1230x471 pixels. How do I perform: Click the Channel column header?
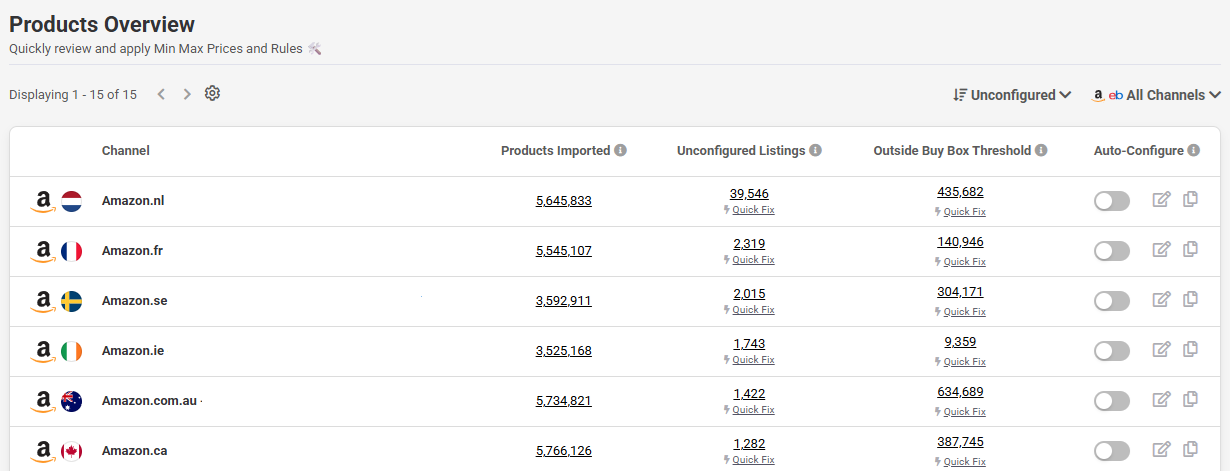pyautogui.click(x=126, y=151)
